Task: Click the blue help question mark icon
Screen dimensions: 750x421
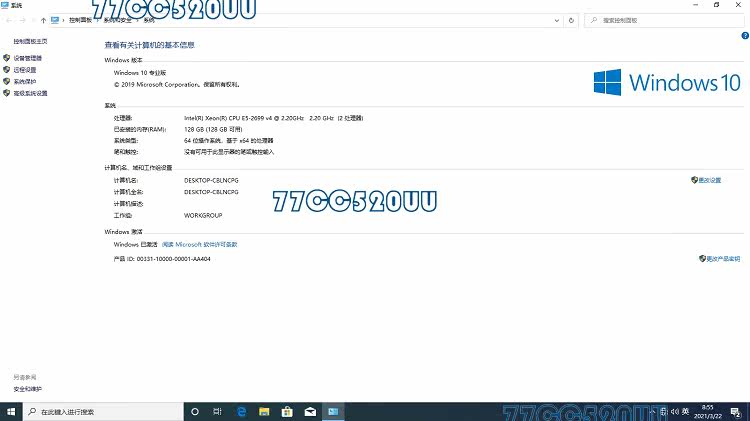Action: (x=745, y=35)
